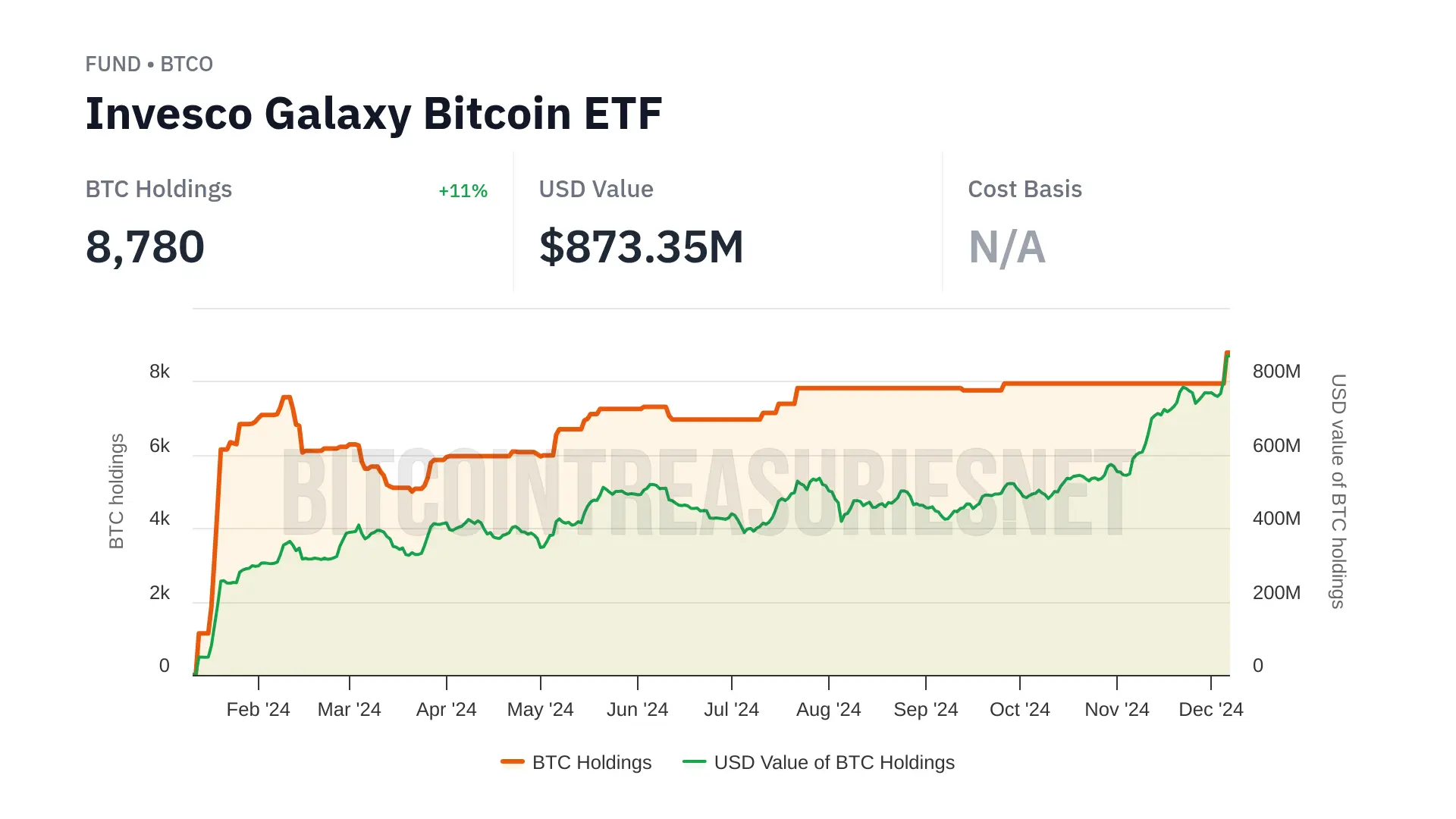Click the Sep '24 axis tick label
This screenshot has height=819, width=1456.
point(925,710)
